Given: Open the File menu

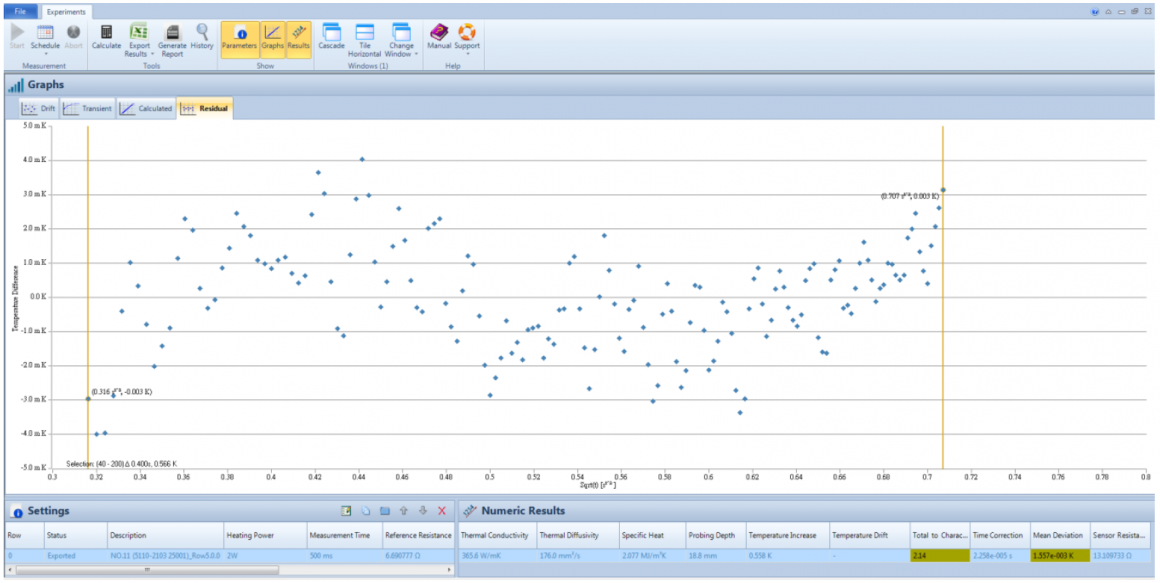Looking at the screenshot, I should (x=20, y=11).
